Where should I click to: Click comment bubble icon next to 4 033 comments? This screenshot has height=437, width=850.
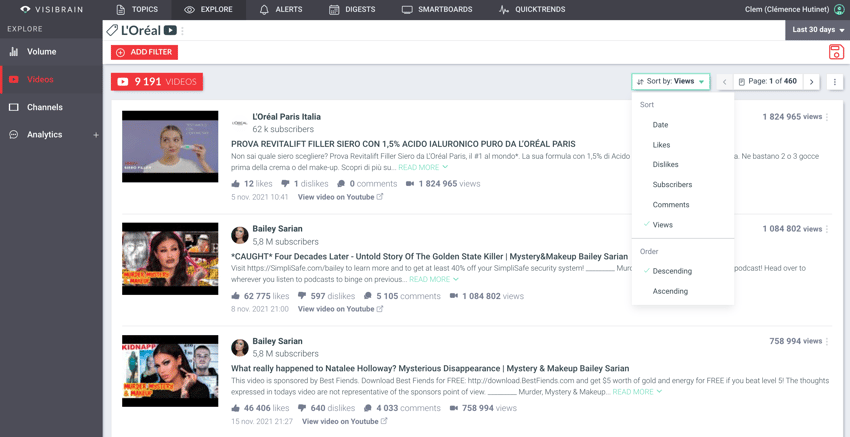point(368,408)
